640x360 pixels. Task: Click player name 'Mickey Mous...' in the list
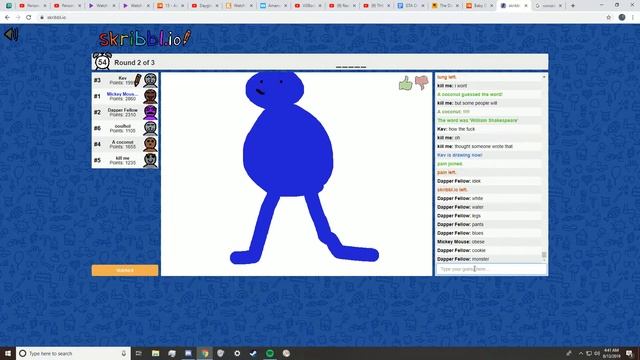coord(122,94)
